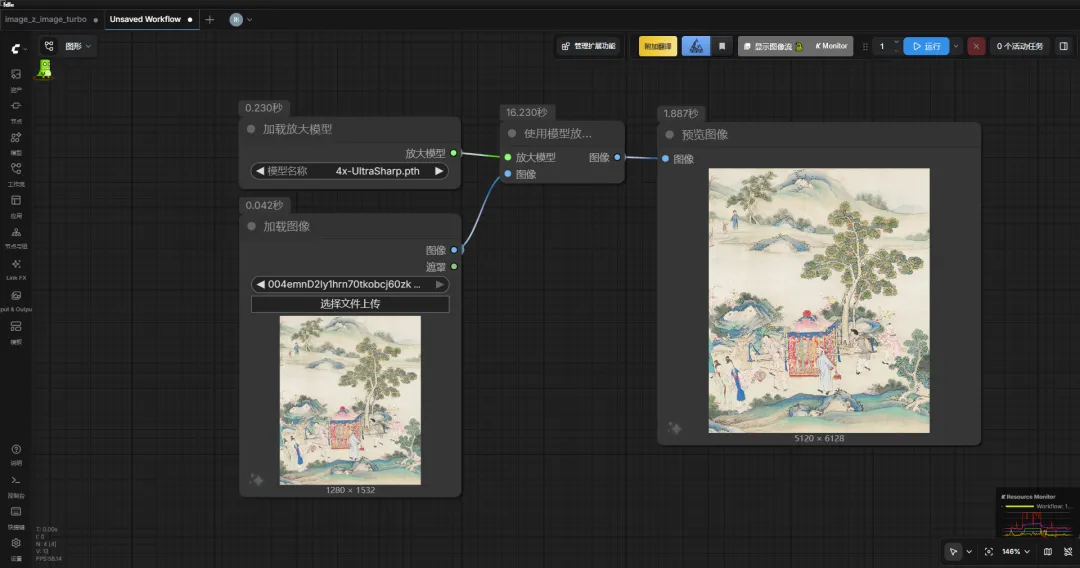Select previous 模型名称 model arrow
1080x568 pixels.
[x=260, y=171]
